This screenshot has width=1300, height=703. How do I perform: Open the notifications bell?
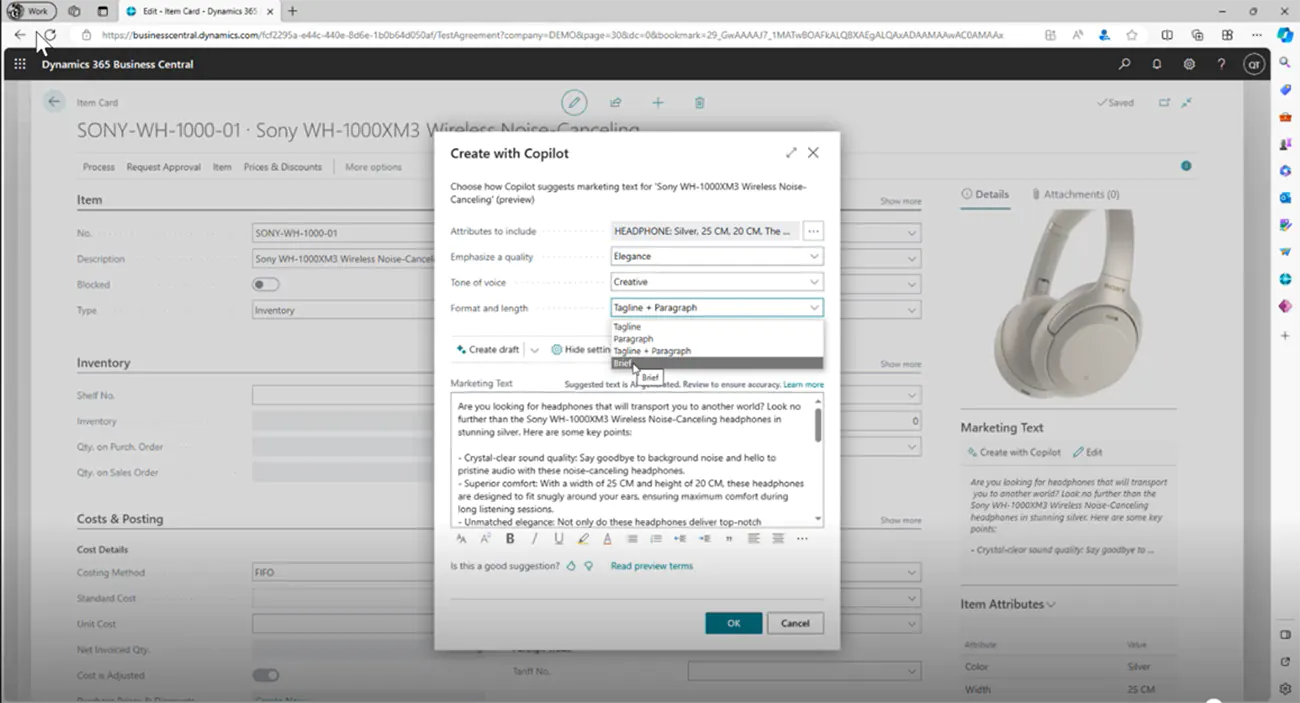pos(1157,64)
